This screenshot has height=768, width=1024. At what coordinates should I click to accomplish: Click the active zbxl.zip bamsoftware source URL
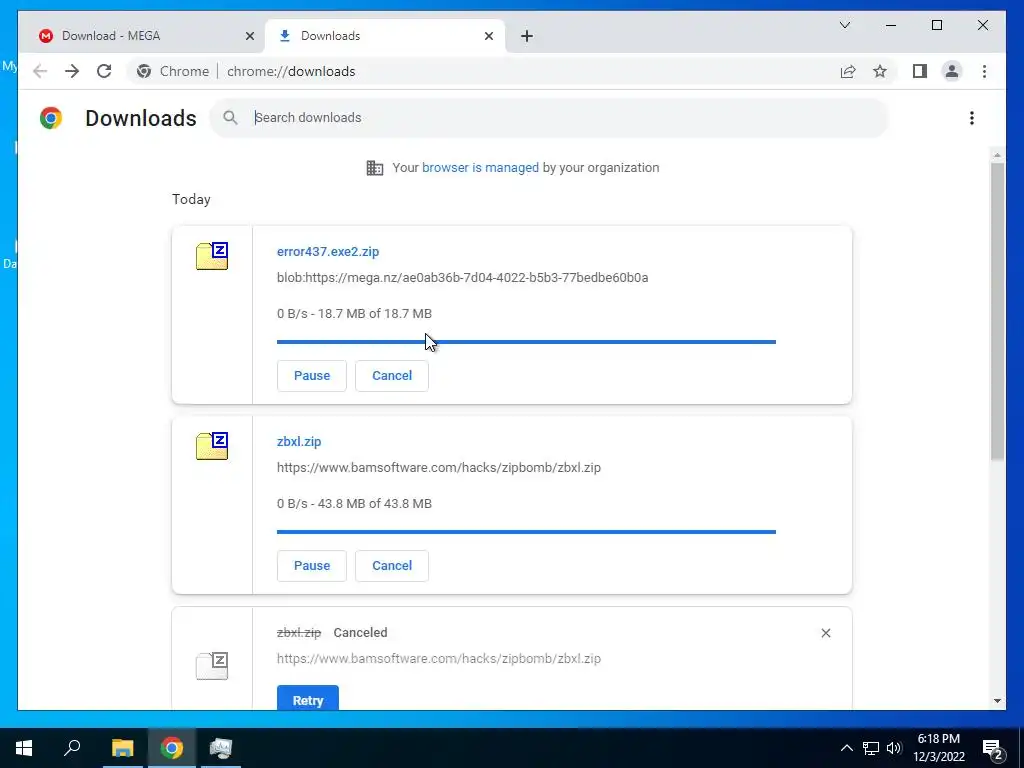[439, 468]
